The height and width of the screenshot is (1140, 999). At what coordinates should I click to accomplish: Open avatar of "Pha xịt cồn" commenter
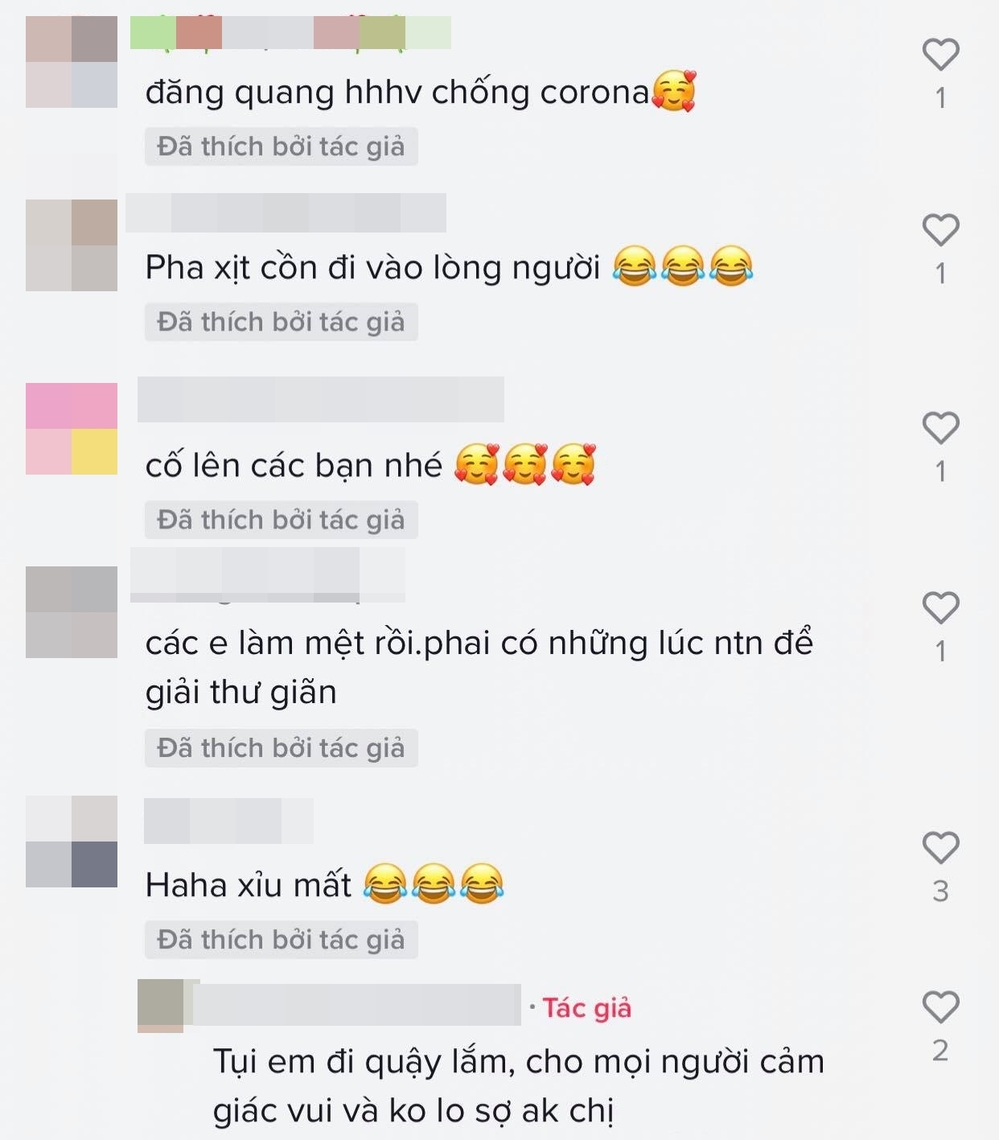pos(71,245)
